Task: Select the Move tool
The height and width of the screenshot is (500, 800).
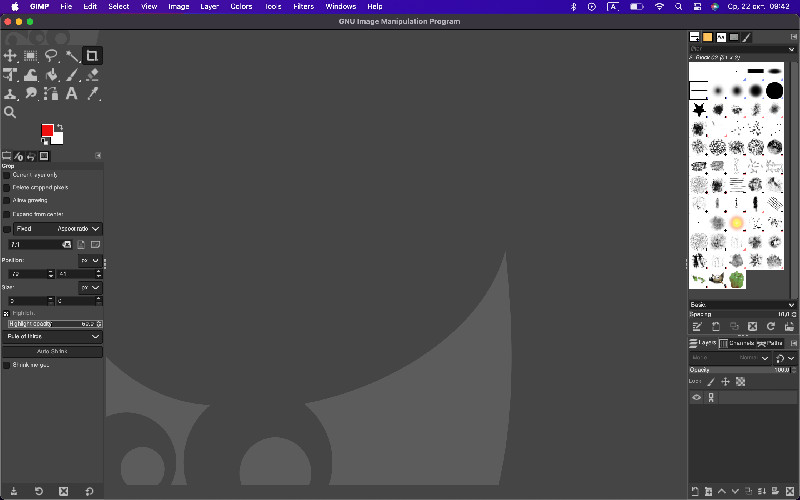Action: (10, 56)
